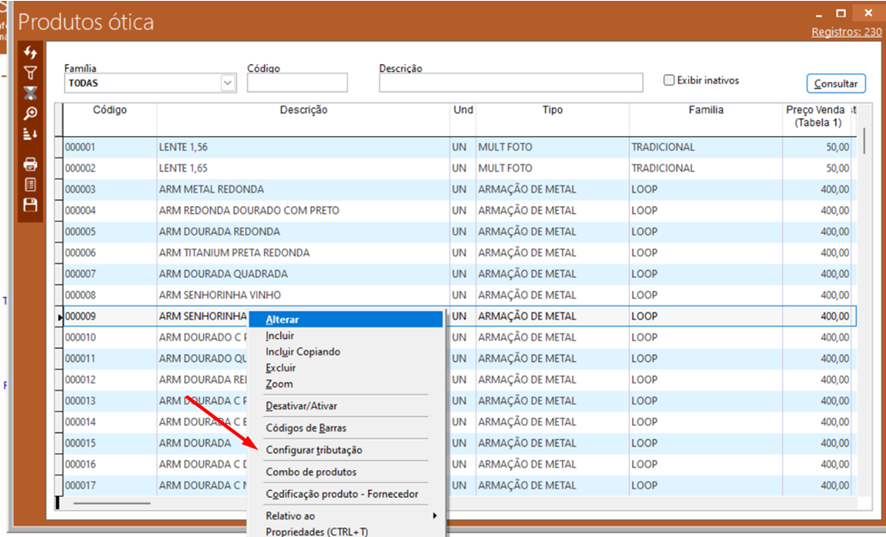The width and height of the screenshot is (886, 537).
Task: Select the zoom magnifier icon
Action: click(x=30, y=114)
